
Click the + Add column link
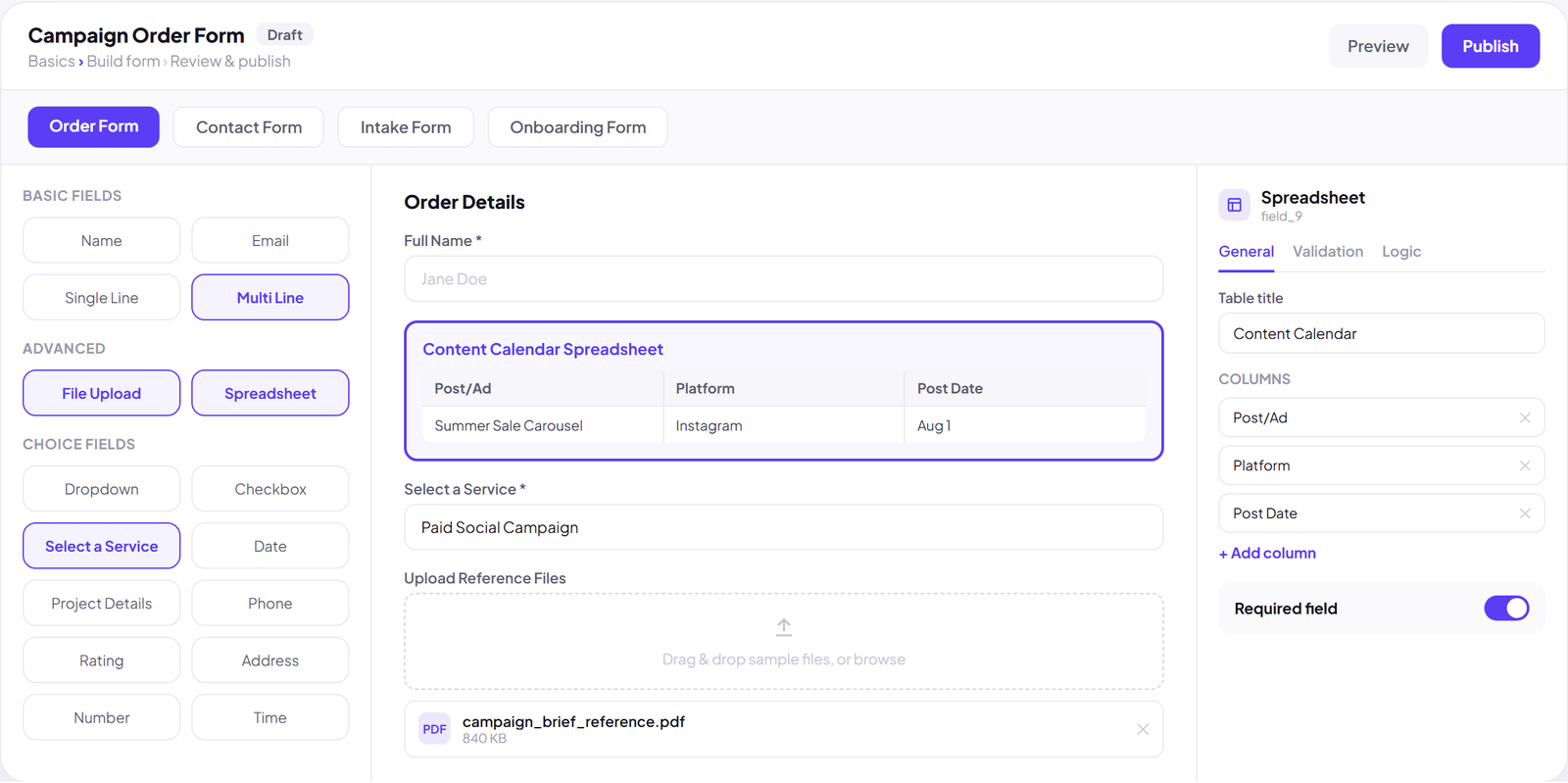(x=1267, y=553)
